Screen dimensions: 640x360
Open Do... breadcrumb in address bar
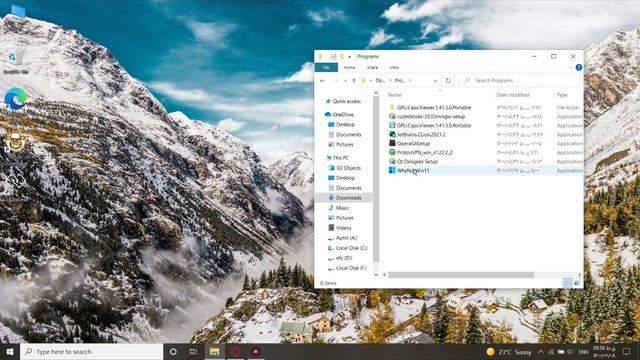(x=380, y=81)
